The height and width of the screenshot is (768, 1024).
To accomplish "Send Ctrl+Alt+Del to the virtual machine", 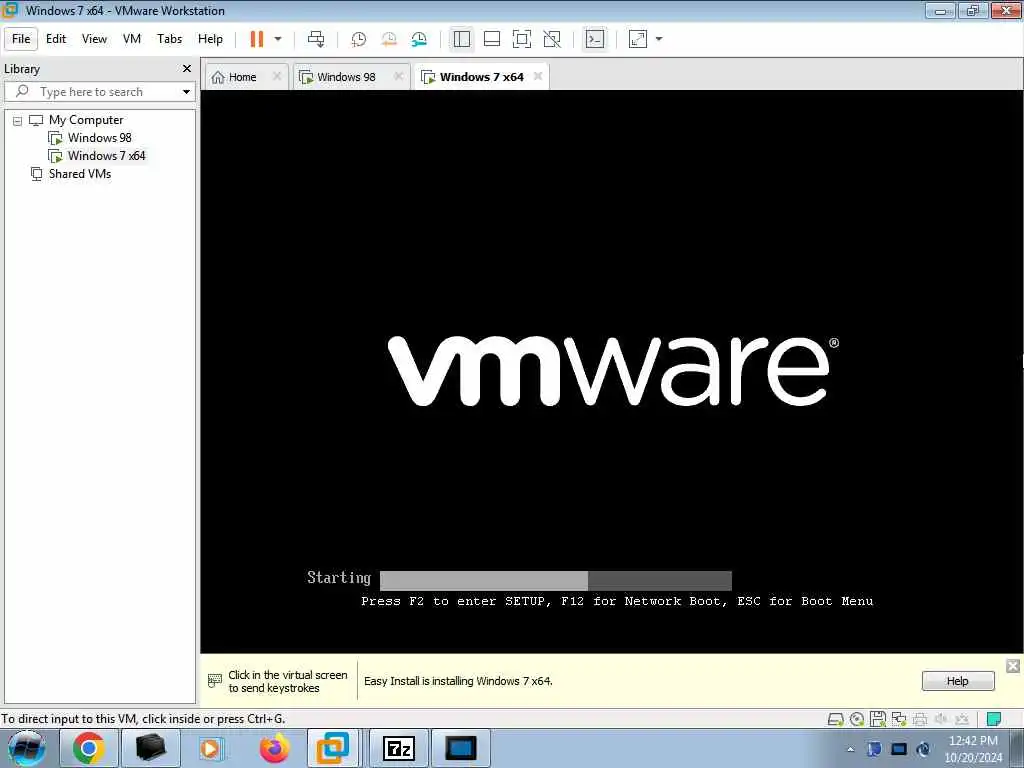I will tap(316, 39).
